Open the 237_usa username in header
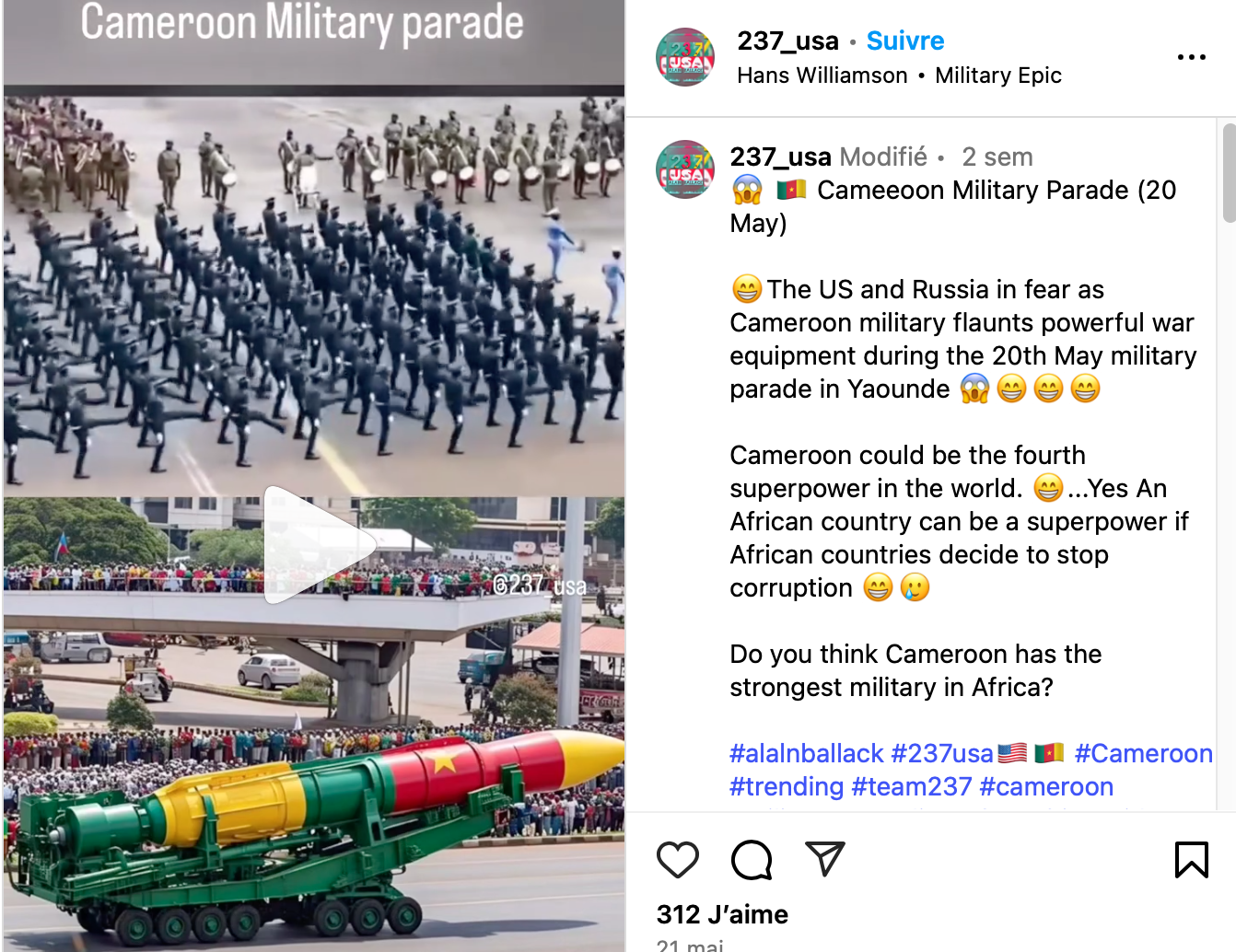 [787, 41]
